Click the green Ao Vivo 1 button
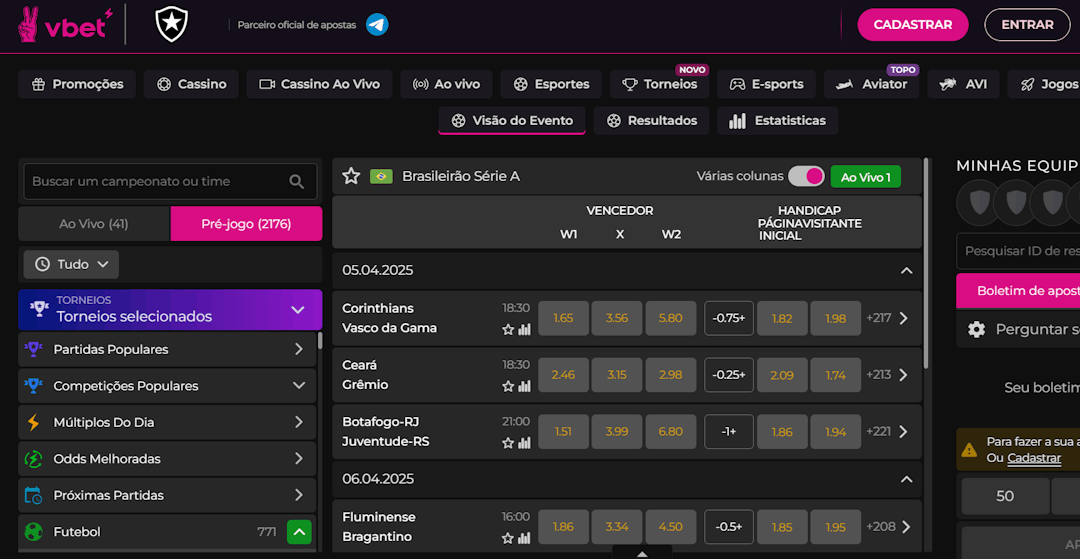The height and width of the screenshot is (559, 1080). pyautogui.click(x=866, y=177)
